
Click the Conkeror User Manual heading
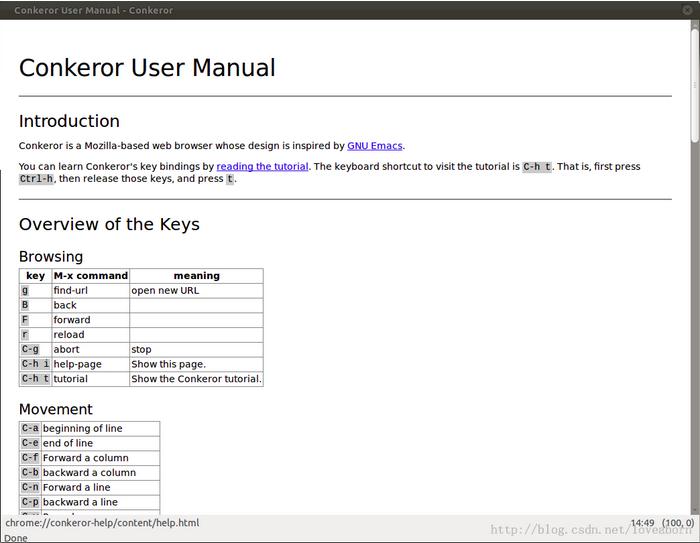pos(147,68)
